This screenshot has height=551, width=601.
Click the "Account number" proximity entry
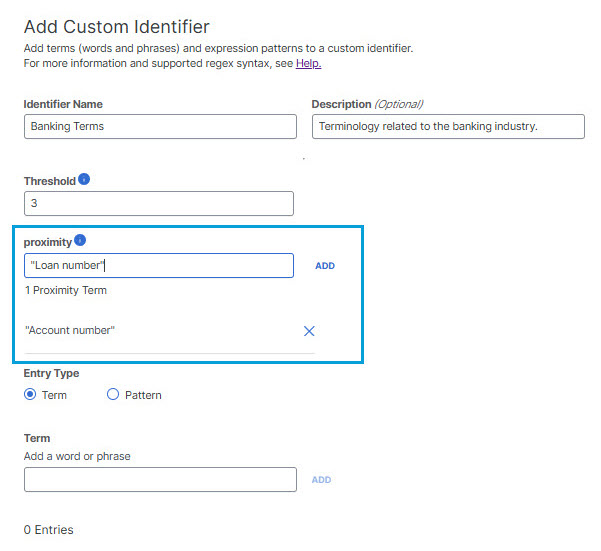tap(70, 330)
